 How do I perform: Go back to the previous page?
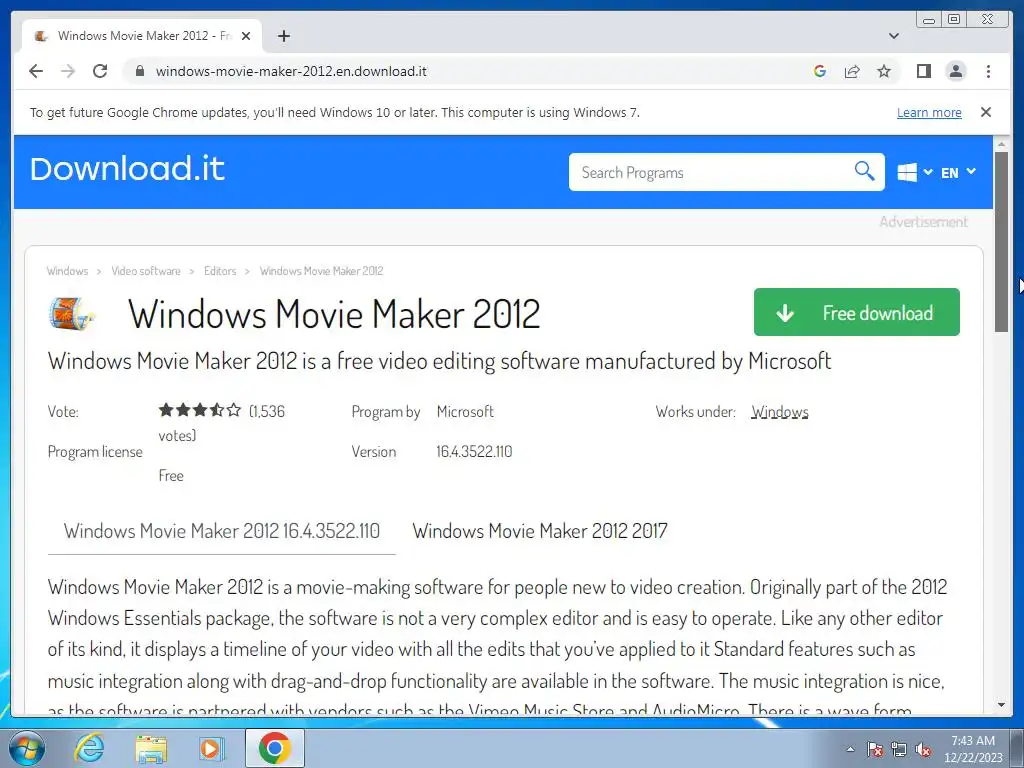click(x=36, y=71)
